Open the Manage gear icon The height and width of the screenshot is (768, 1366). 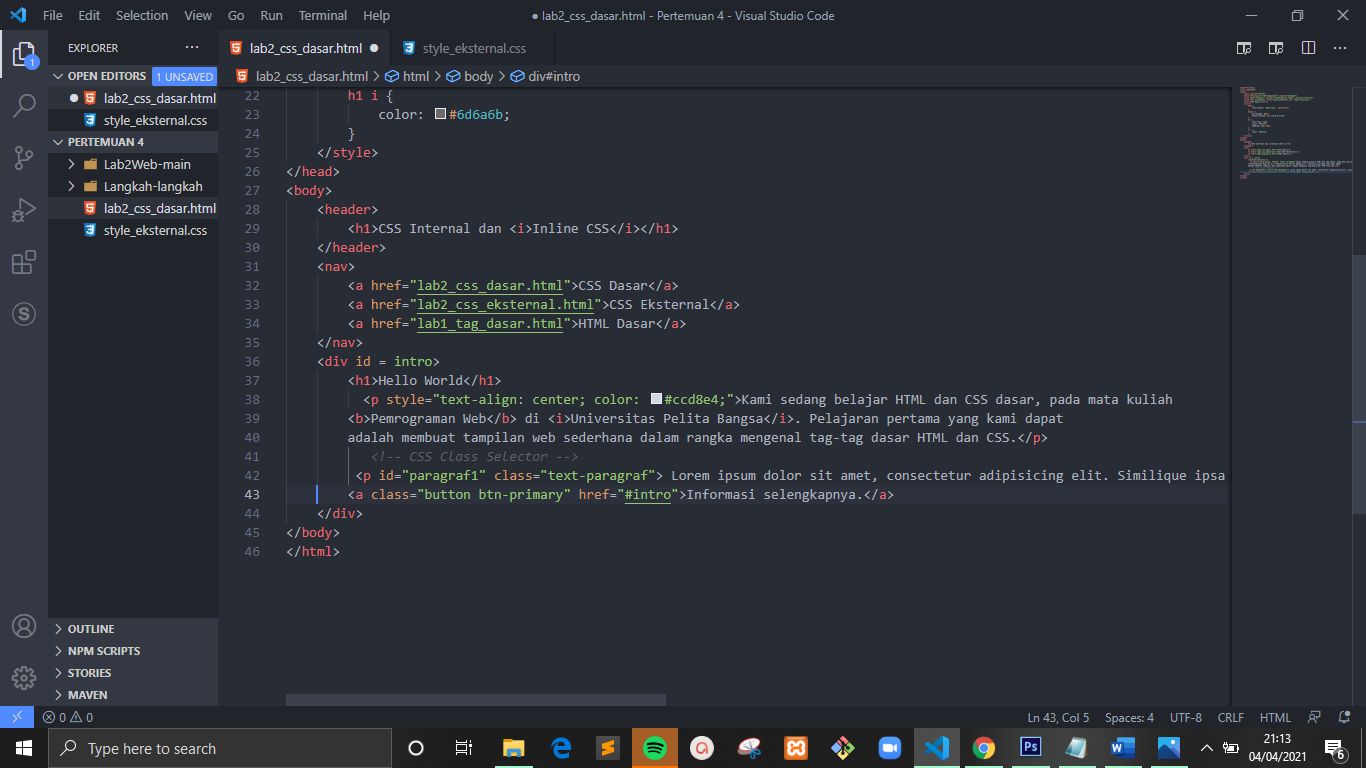24,678
